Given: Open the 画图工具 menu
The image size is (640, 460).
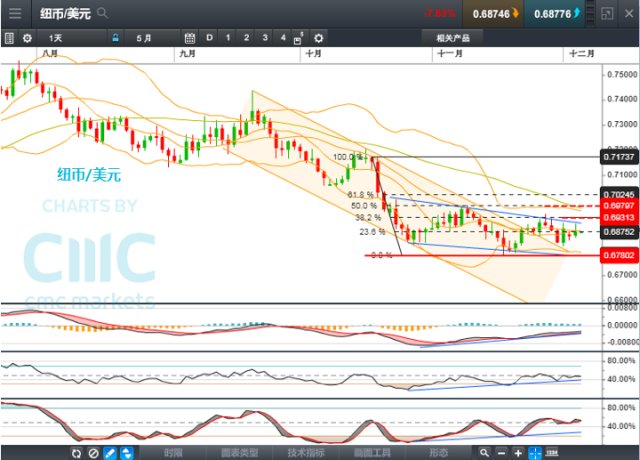Looking at the screenshot, I should [372, 453].
